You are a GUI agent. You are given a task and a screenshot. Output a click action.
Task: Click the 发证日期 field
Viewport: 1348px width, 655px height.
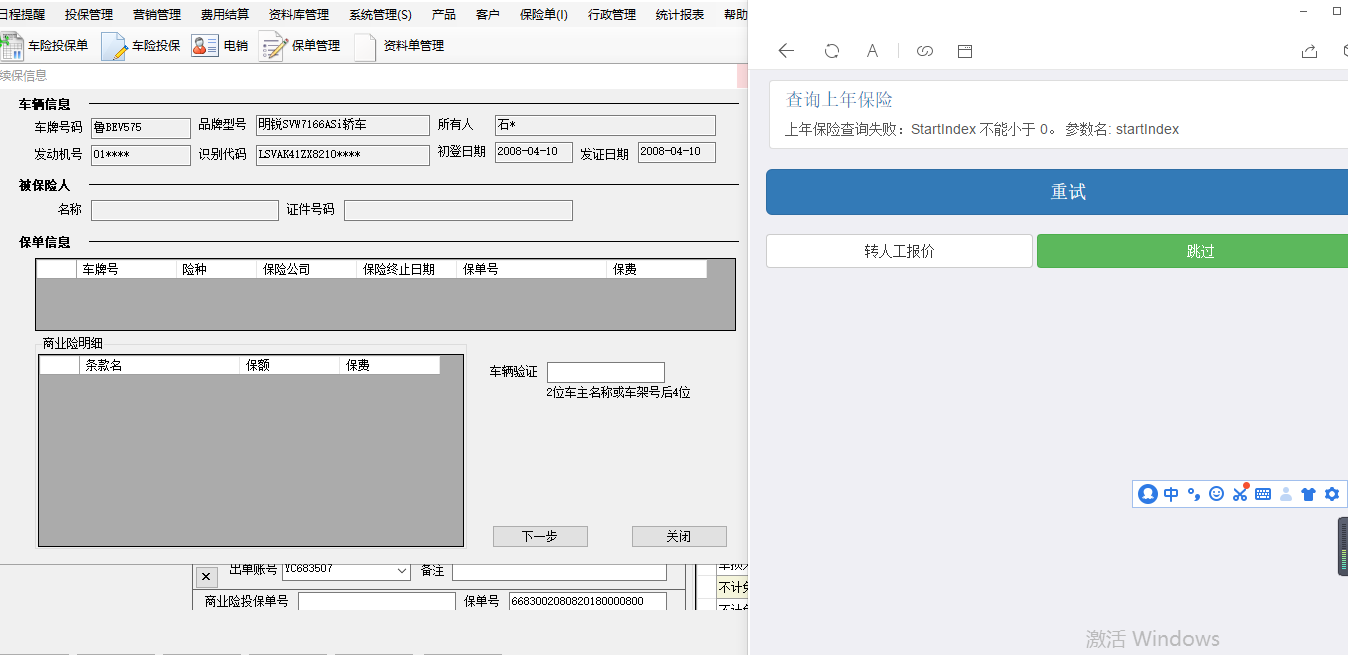click(677, 152)
